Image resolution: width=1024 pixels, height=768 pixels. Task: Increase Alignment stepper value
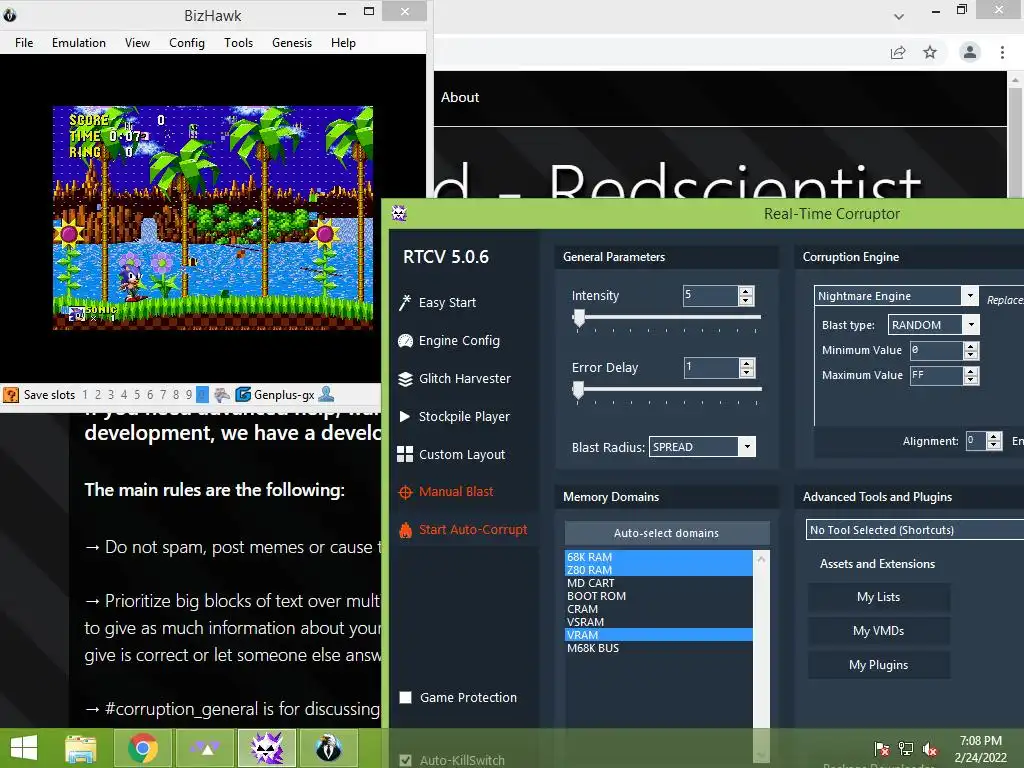994,436
